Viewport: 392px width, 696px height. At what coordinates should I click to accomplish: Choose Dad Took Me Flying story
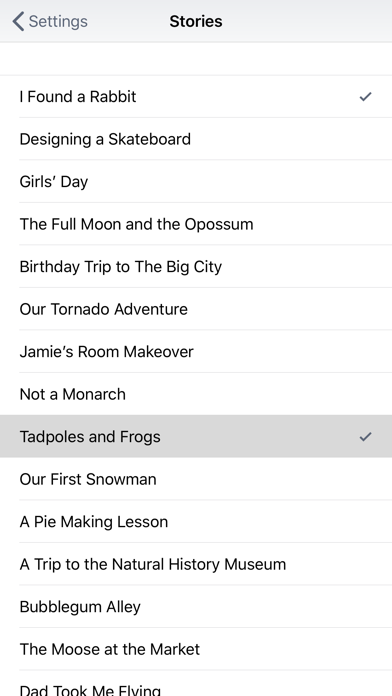(x=196, y=684)
